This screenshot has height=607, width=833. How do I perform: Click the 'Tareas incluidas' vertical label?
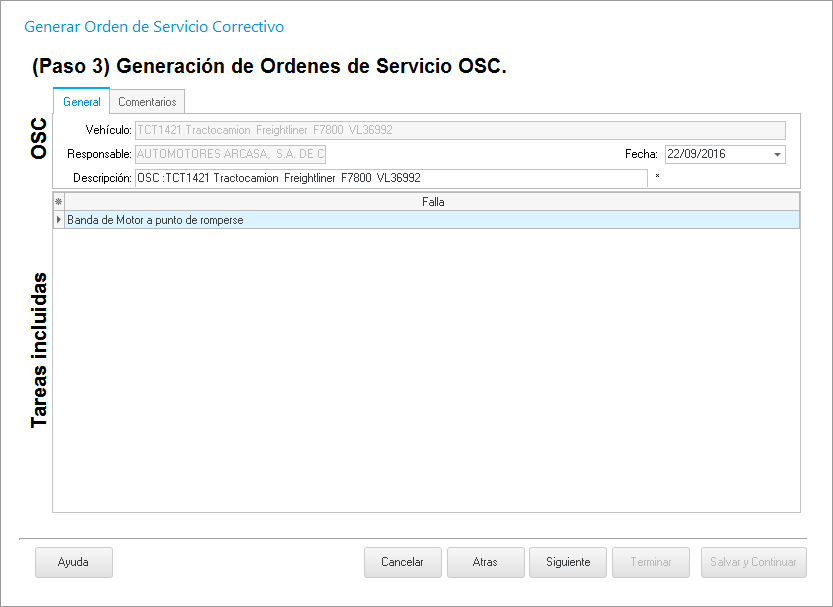coord(39,350)
